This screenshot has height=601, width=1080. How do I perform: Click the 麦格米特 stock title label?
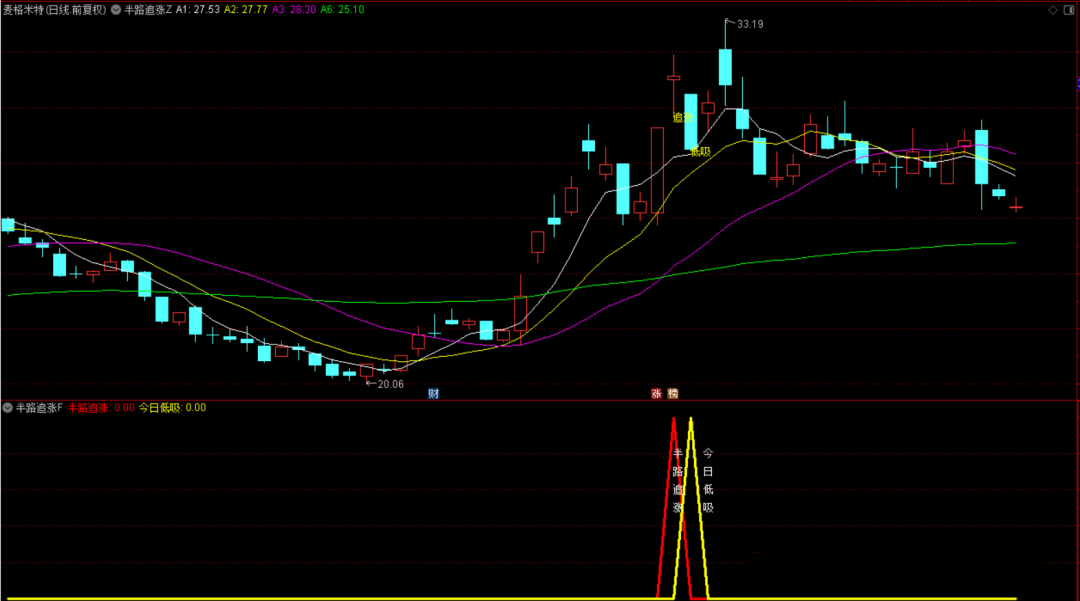(54, 9)
